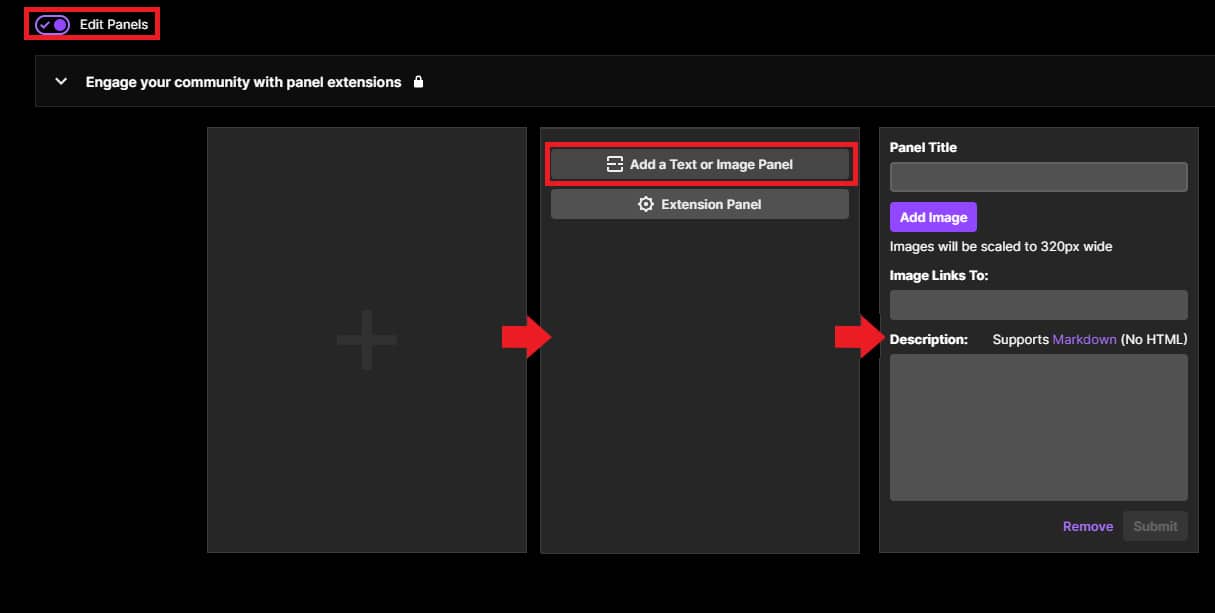Click the large plus icon to add panel

(x=366, y=340)
